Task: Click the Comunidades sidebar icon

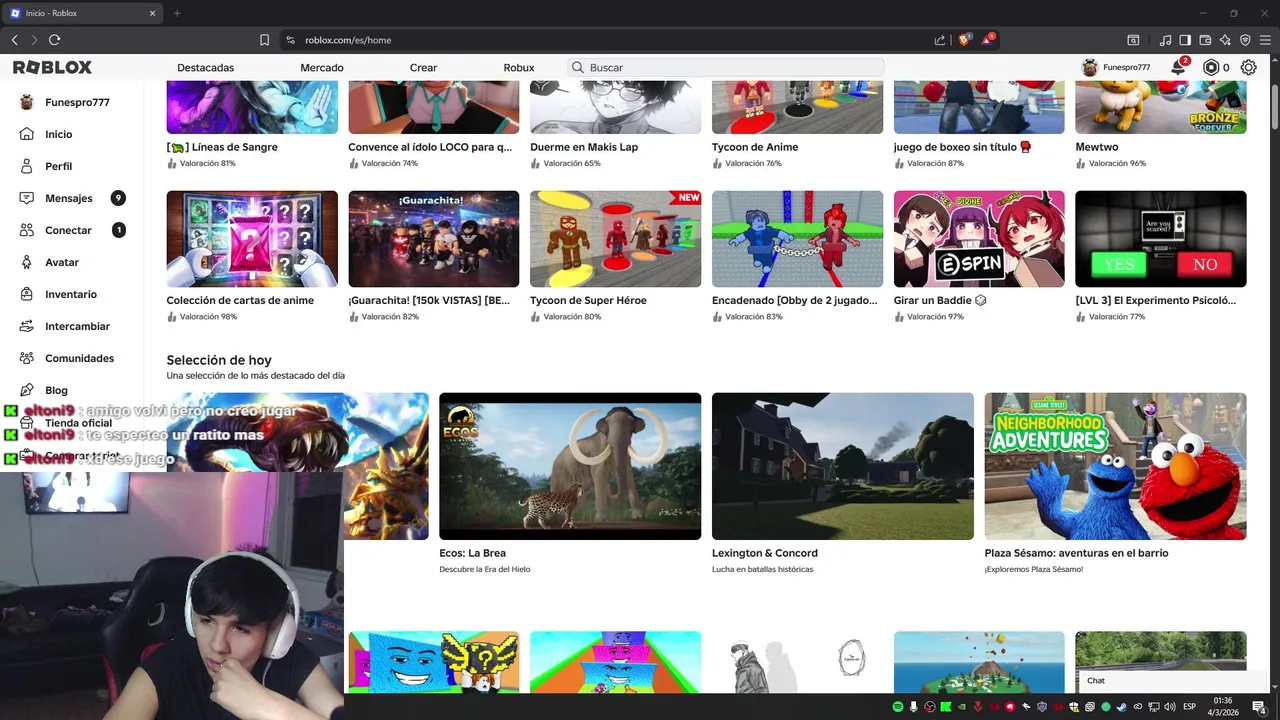Action: [26, 358]
